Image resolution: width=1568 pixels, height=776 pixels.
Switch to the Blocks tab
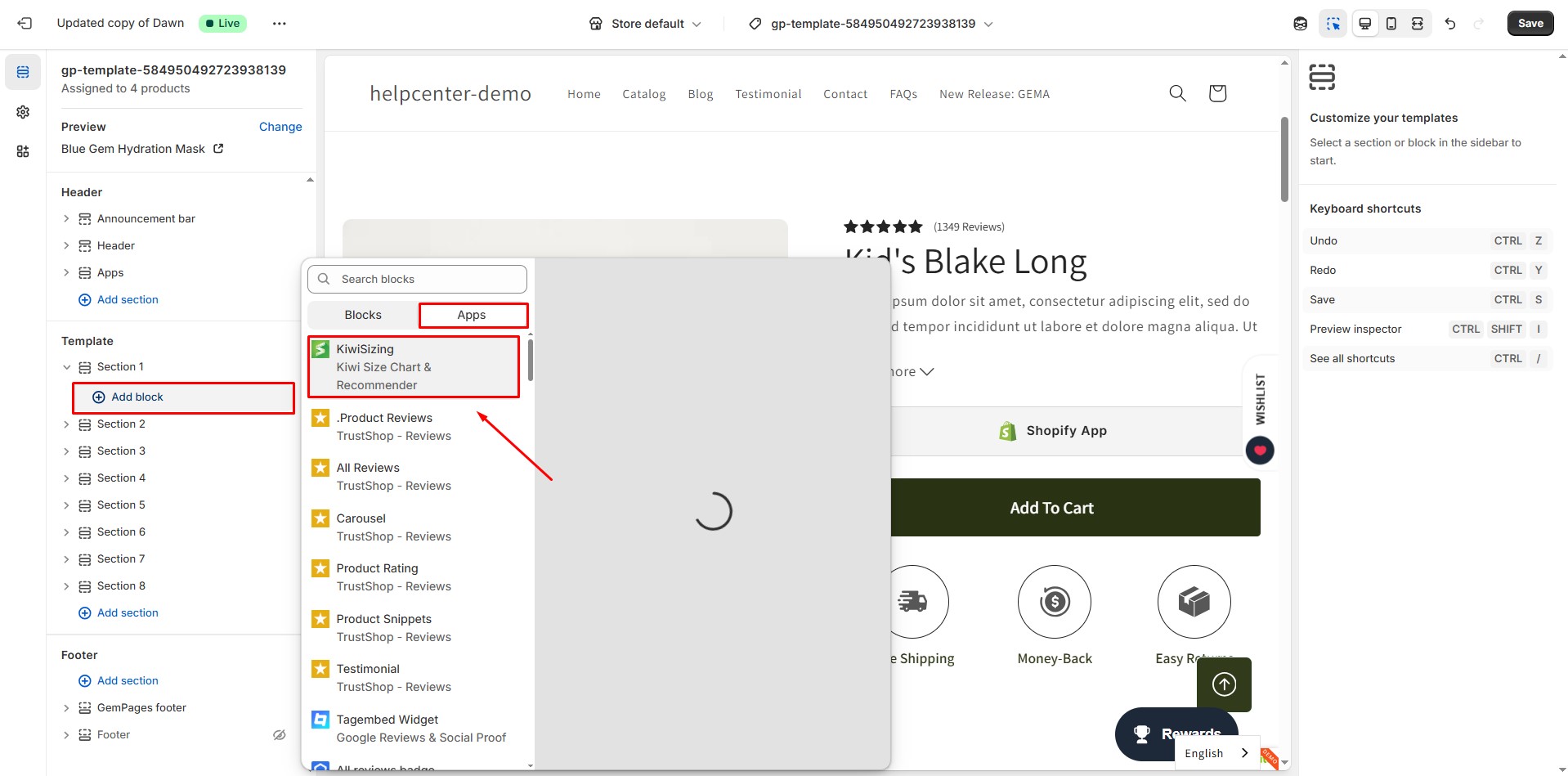click(363, 315)
